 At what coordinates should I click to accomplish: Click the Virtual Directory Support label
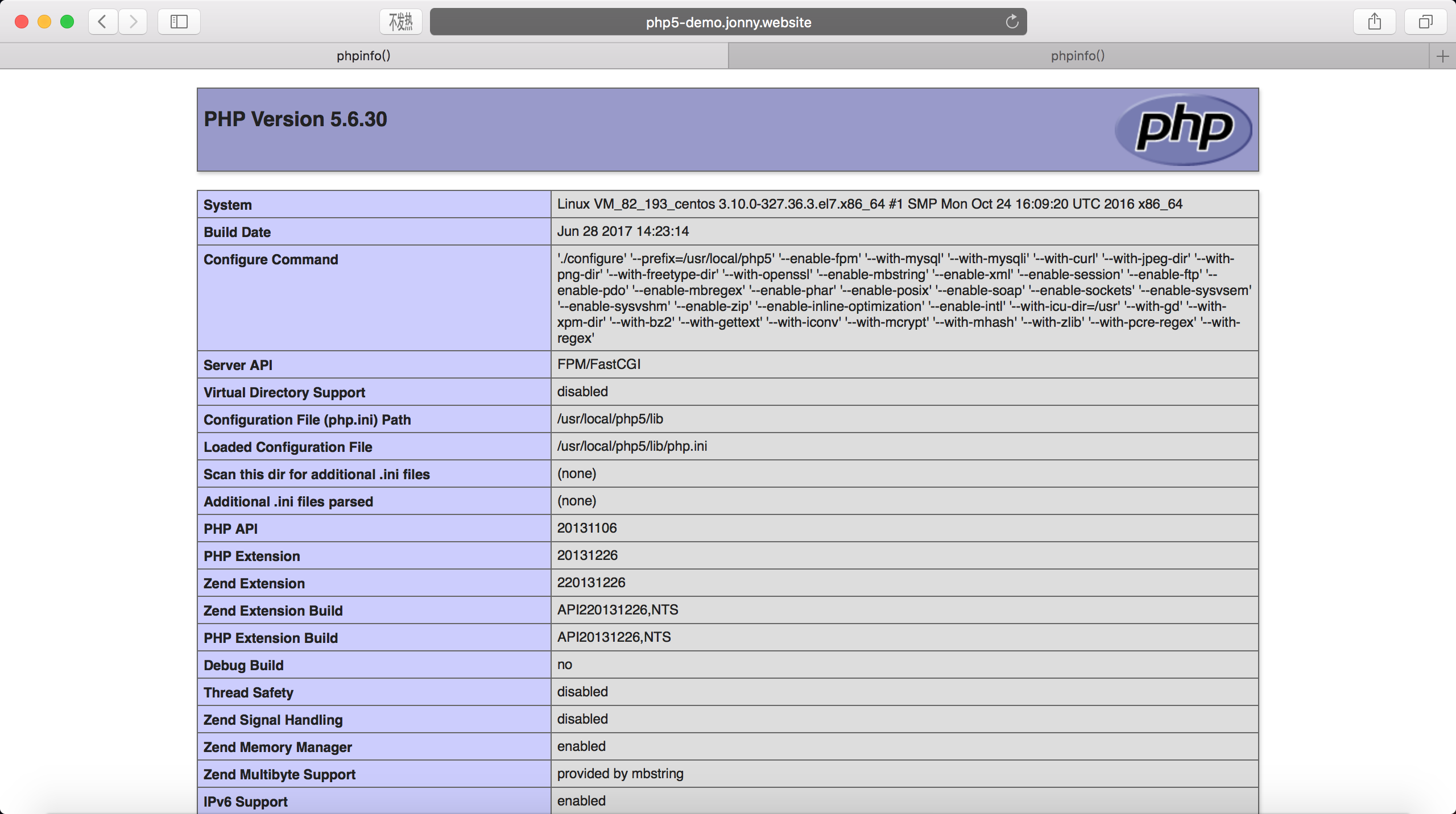click(284, 392)
